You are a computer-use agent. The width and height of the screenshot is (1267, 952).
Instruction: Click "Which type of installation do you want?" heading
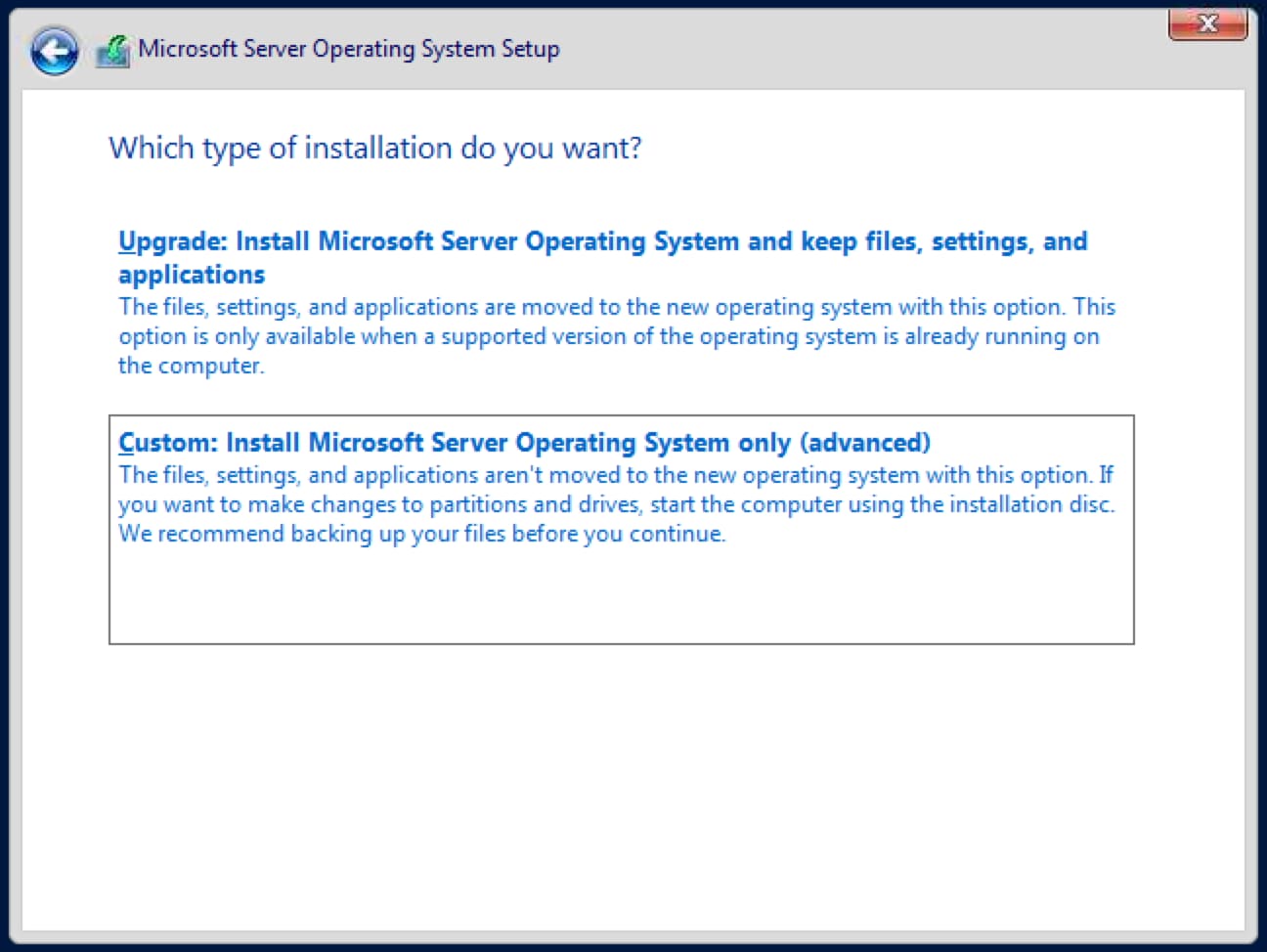pos(375,148)
